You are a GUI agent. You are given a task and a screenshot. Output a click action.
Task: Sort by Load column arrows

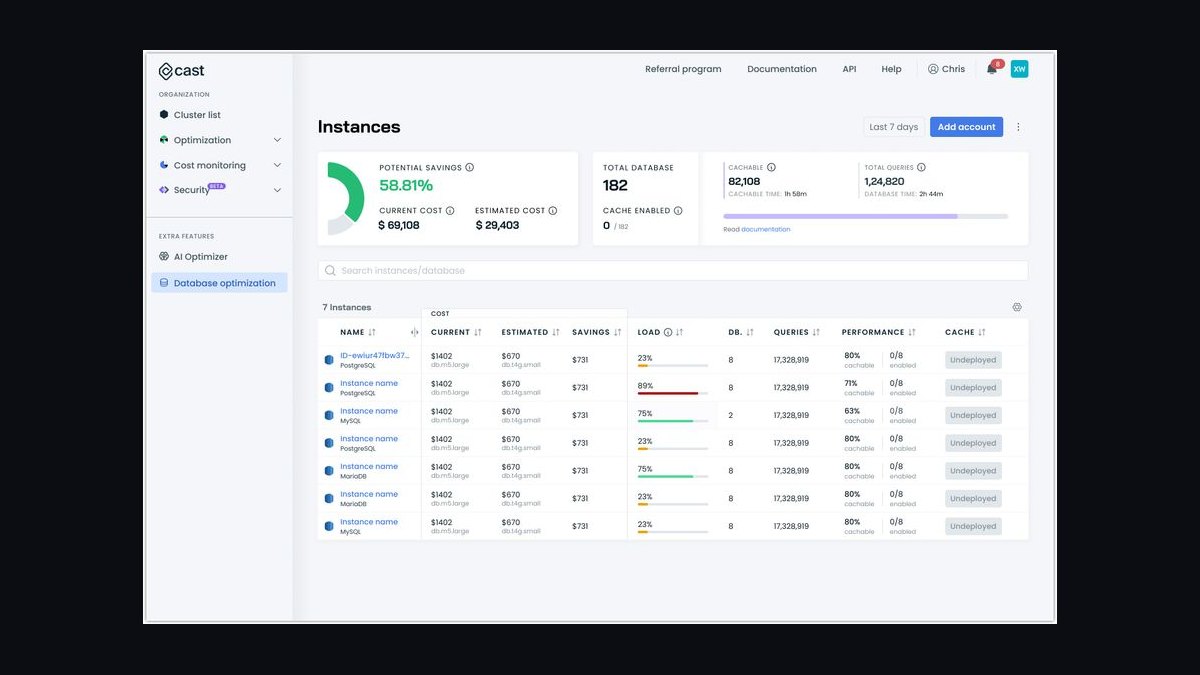click(x=680, y=332)
